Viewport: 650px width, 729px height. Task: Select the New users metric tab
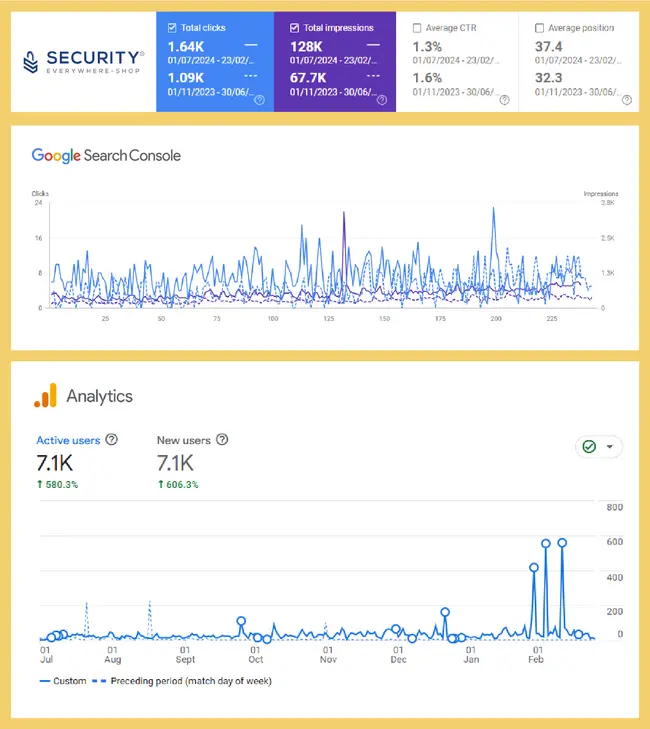pyautogui.click(x=184, y=440)
